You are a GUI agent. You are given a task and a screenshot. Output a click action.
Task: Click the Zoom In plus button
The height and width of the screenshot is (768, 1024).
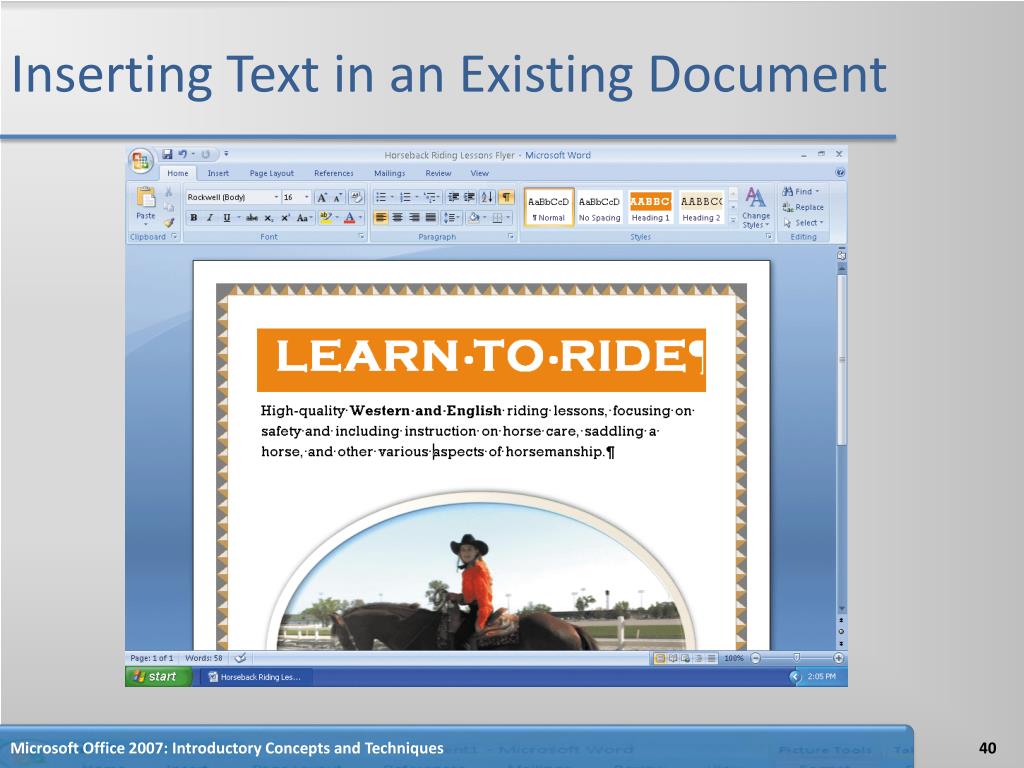pyautogui.click(x=839, y=658)
